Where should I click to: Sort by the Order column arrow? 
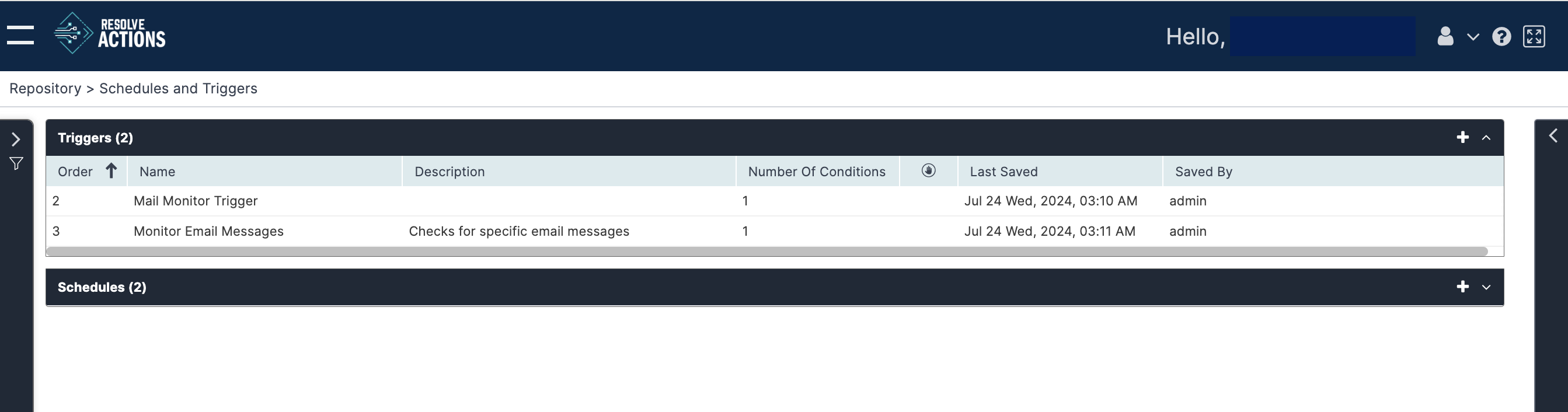[x=111, y=171]
